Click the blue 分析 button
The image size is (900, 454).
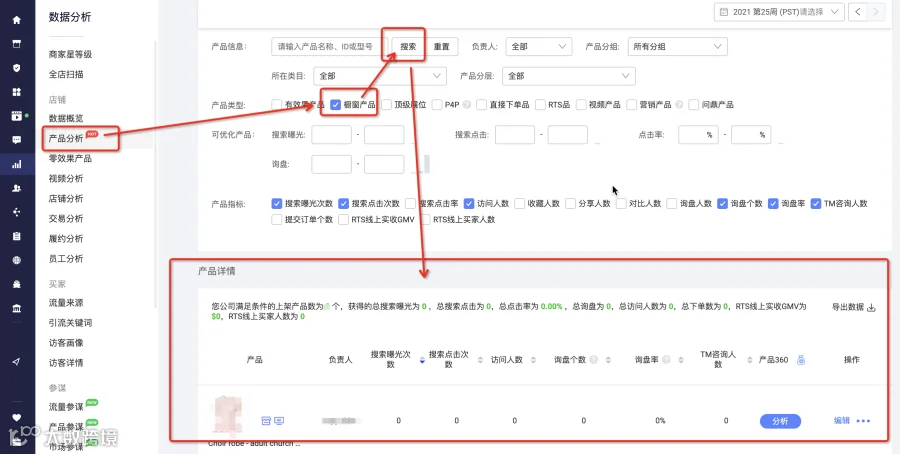click(780, 421)
